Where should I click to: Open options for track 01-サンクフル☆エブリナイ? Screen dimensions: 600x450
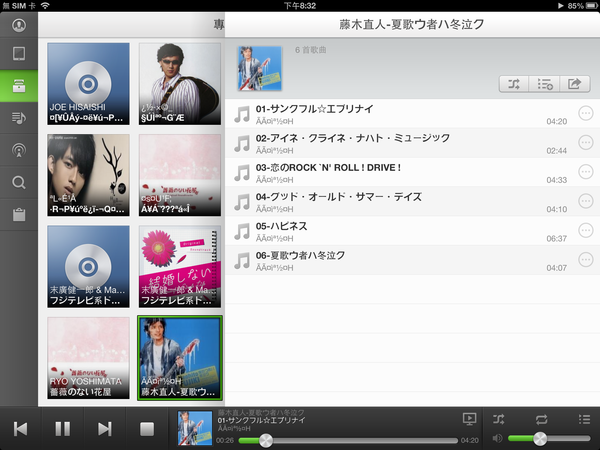(585, 113)
